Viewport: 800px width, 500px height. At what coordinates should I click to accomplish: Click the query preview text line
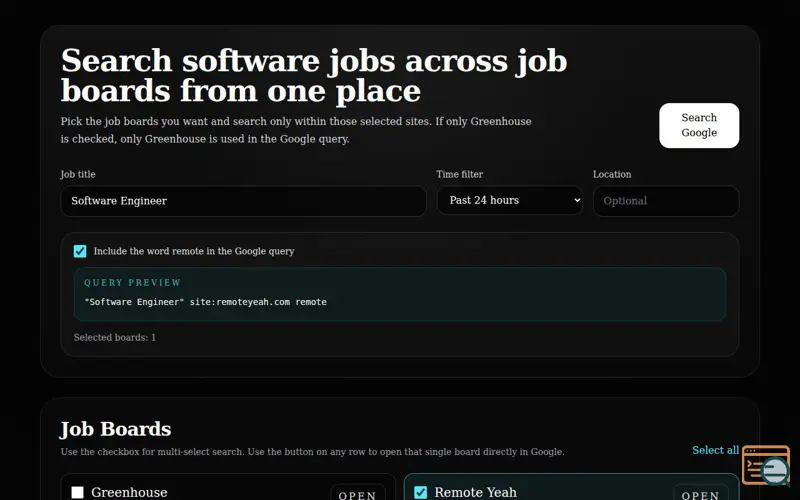pyautogui.click(x=205, y=302)
